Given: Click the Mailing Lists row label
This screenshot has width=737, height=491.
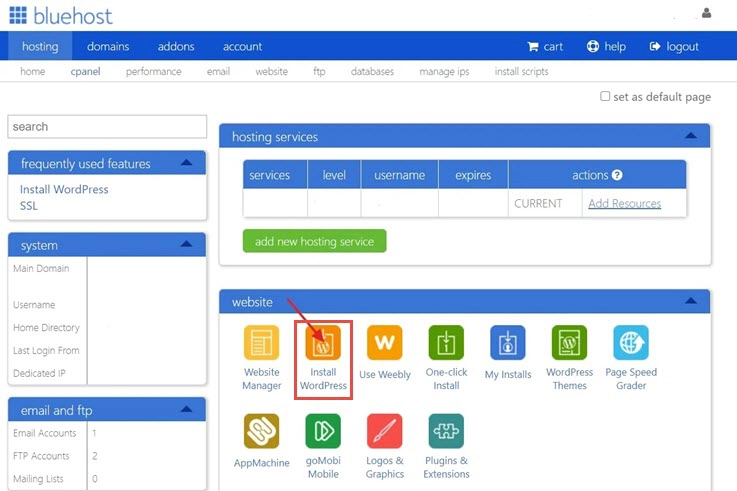Looking at the screenshot, I should coord(38,479).
